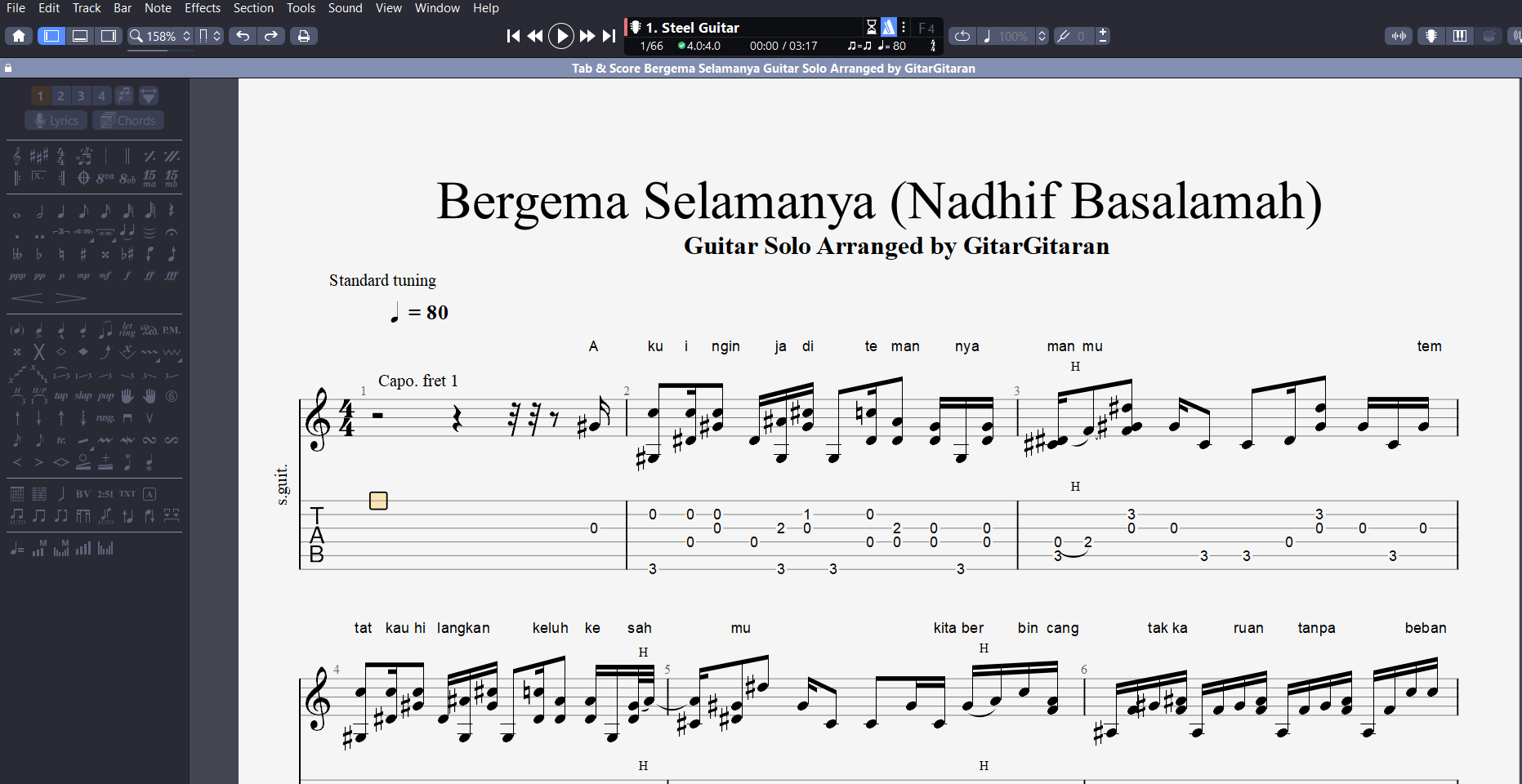Screen dimensions: 1522x784
Task: Toggle the metronome on the transport display
Action: pos(888,27)
